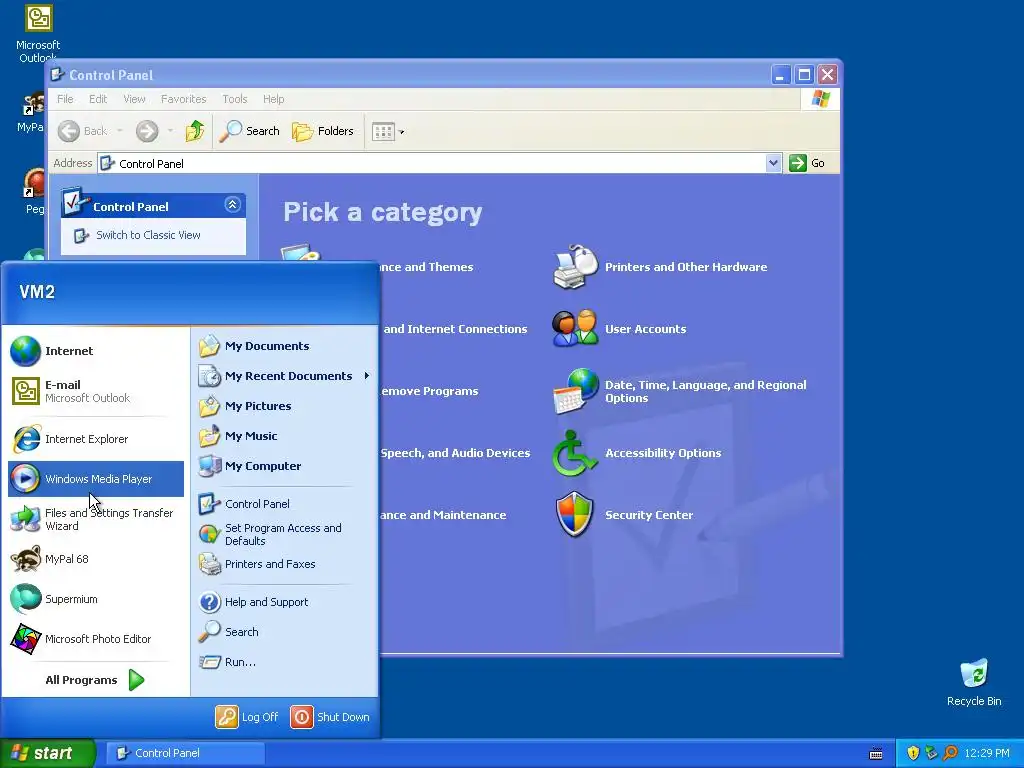Open the Forward history dropdown arrow
Viewport: 1024px width, 768px height.
(x=170, y=131)
